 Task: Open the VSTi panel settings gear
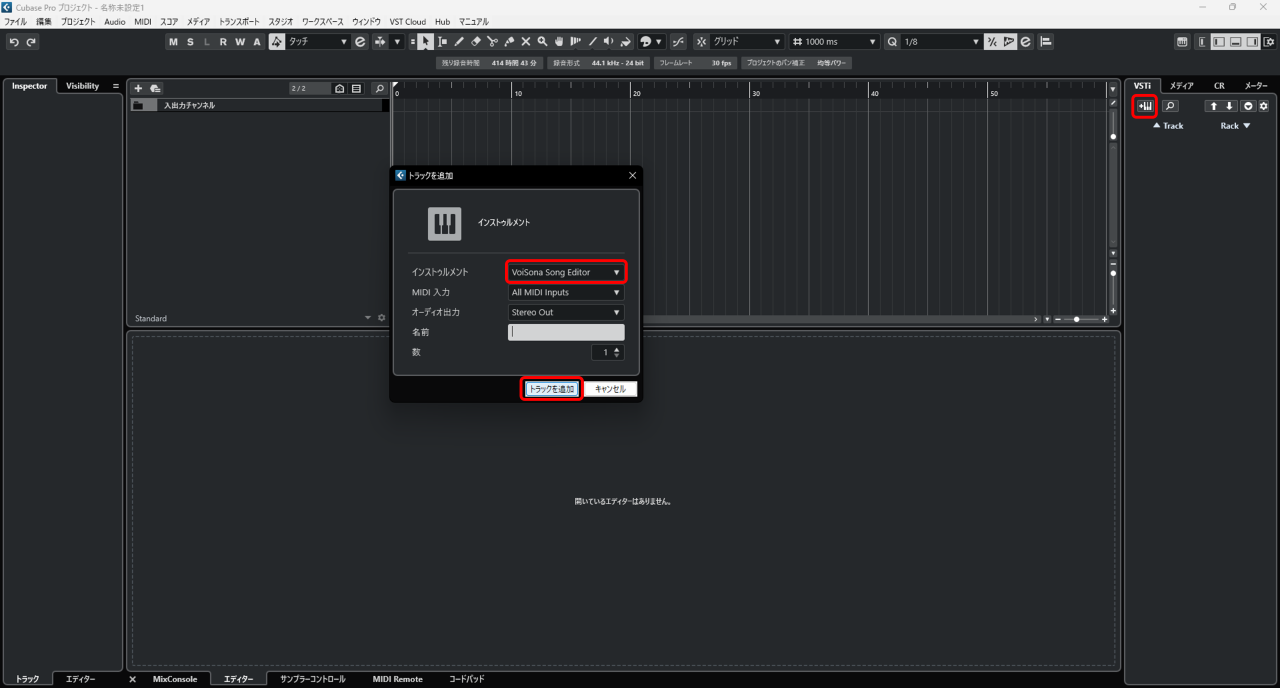[x=1264, y=106]
